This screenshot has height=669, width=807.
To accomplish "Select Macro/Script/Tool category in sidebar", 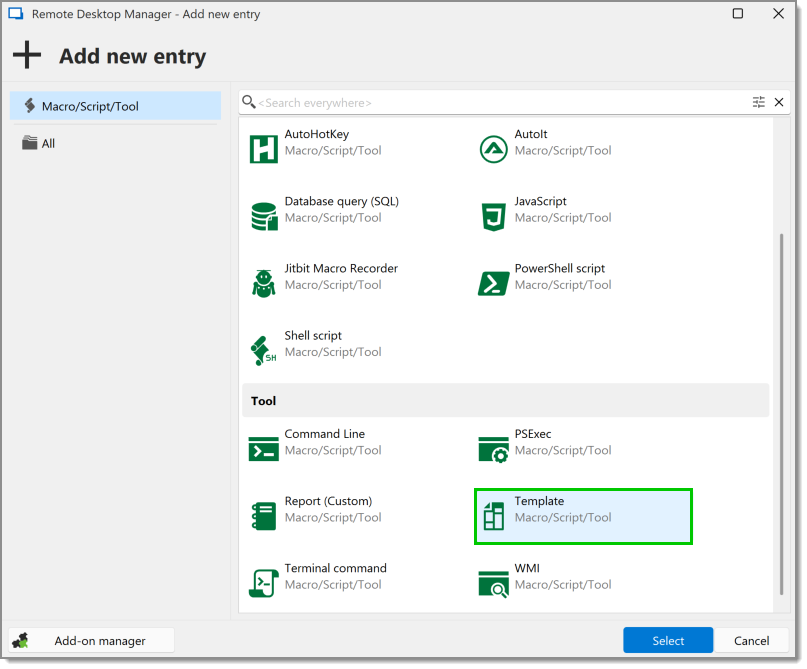I will (x=115, y=106).
